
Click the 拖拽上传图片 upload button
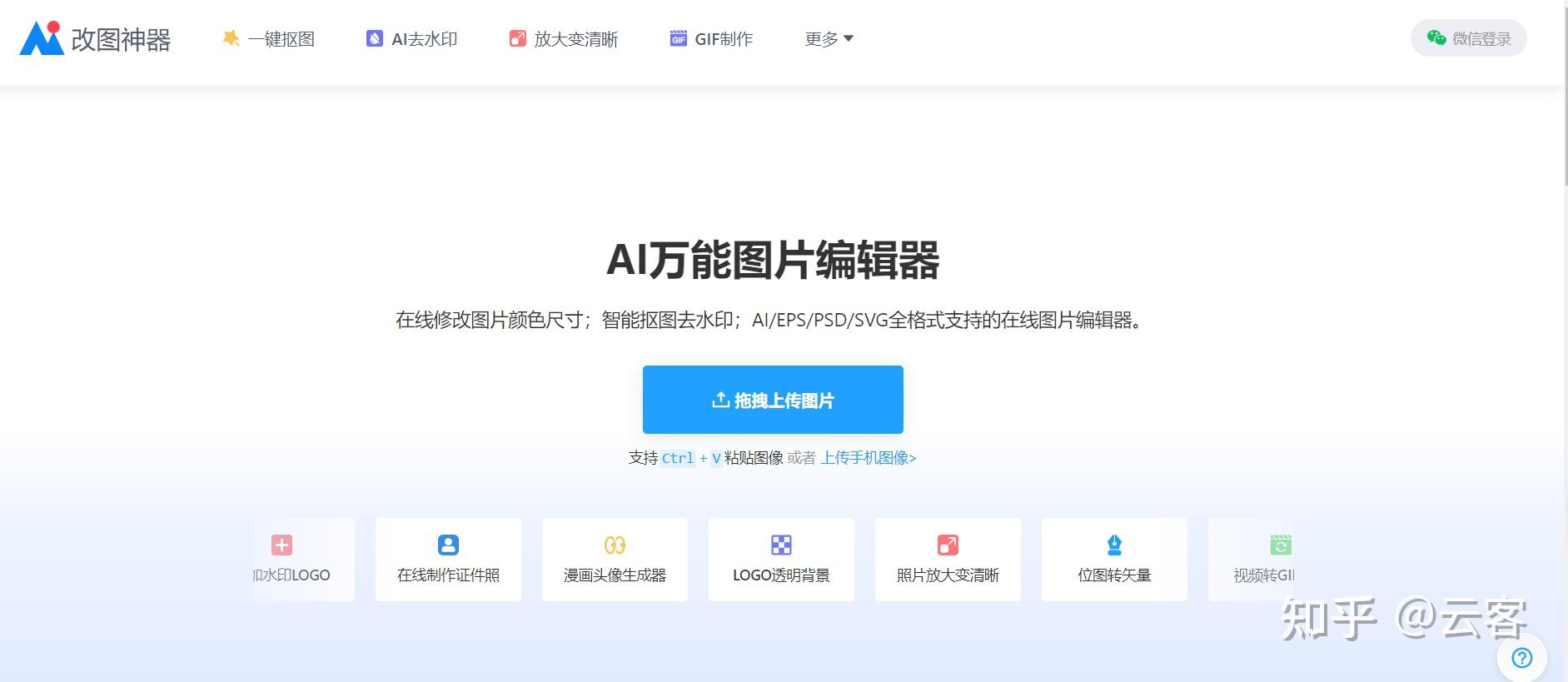(773, 400)
